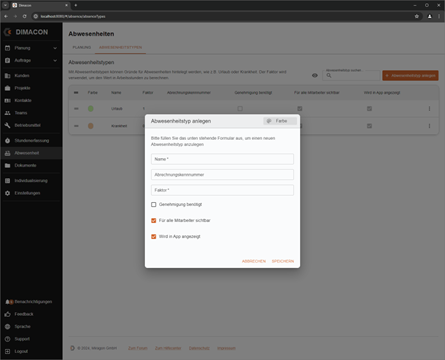
Task: Click the Faktor column header
Action: pyautogui.click(x=148, y=93)
